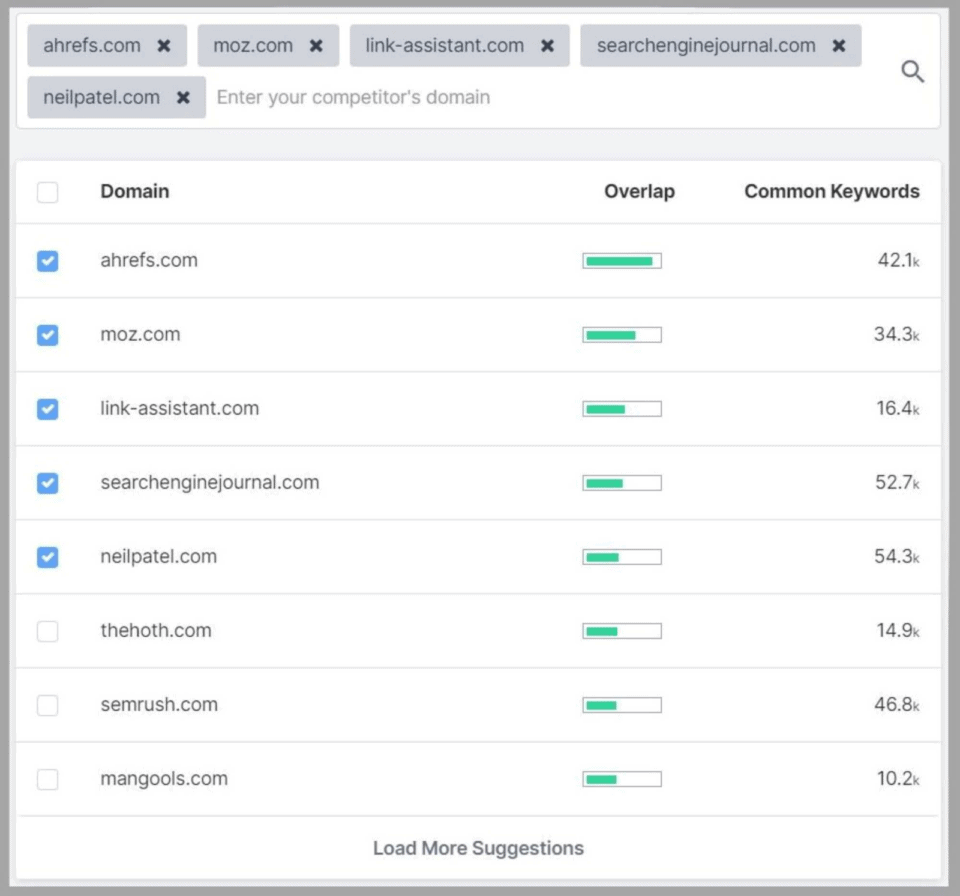
Task: Sort by Common Keywords column header
Action: (831, 192)
